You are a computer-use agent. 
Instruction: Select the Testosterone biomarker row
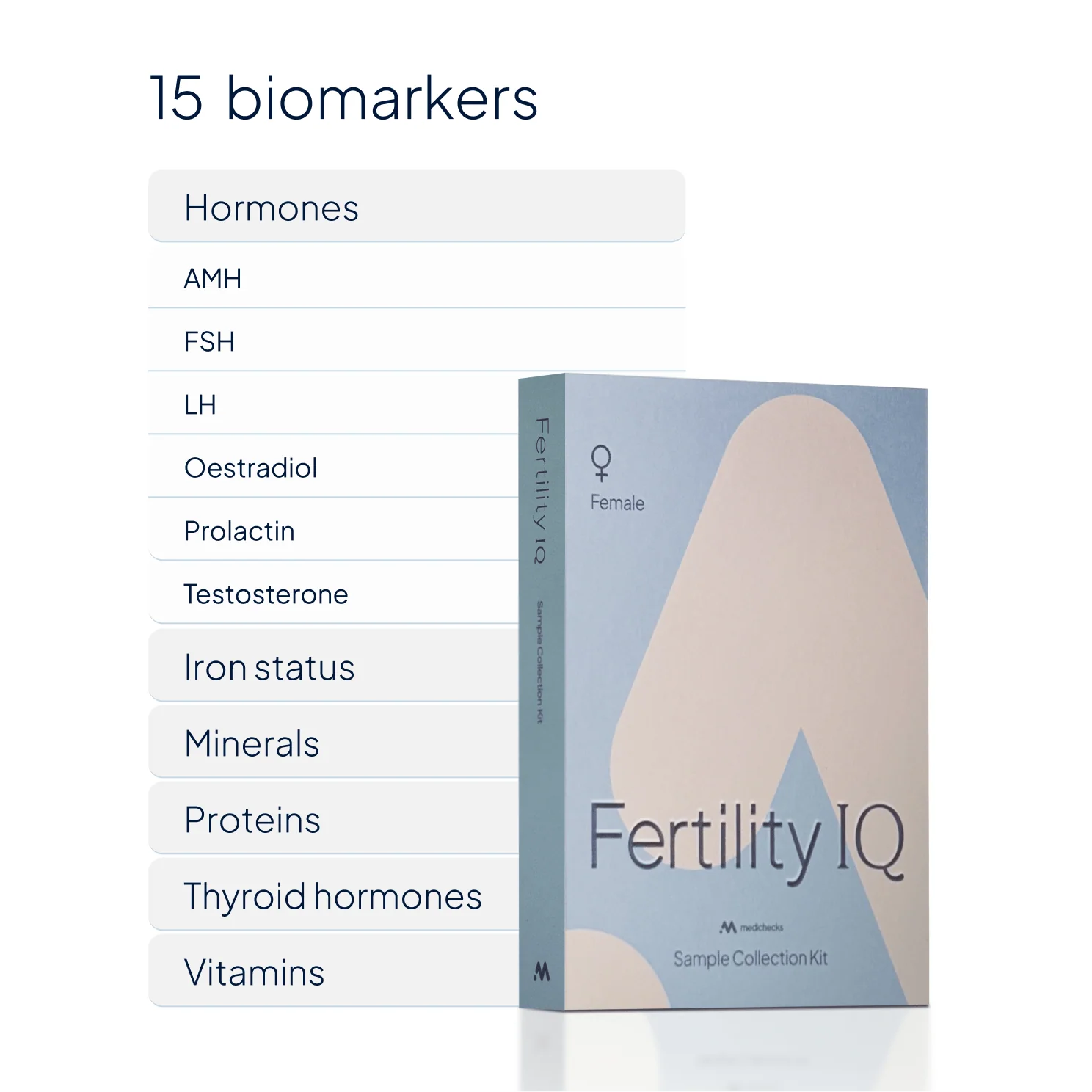334,594
